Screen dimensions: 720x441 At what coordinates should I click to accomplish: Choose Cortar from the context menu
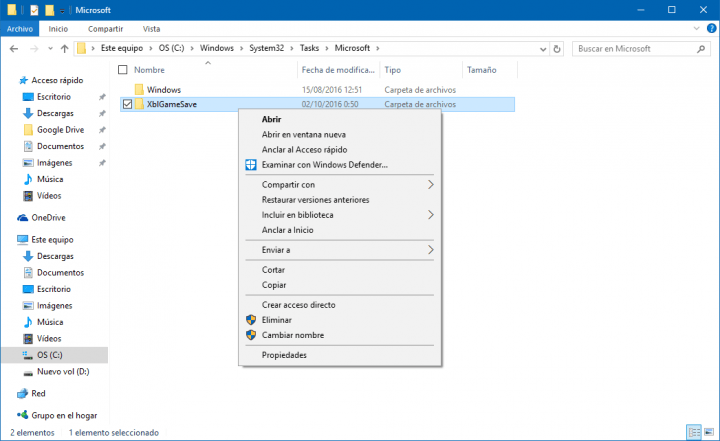click(x=273, y=270)
